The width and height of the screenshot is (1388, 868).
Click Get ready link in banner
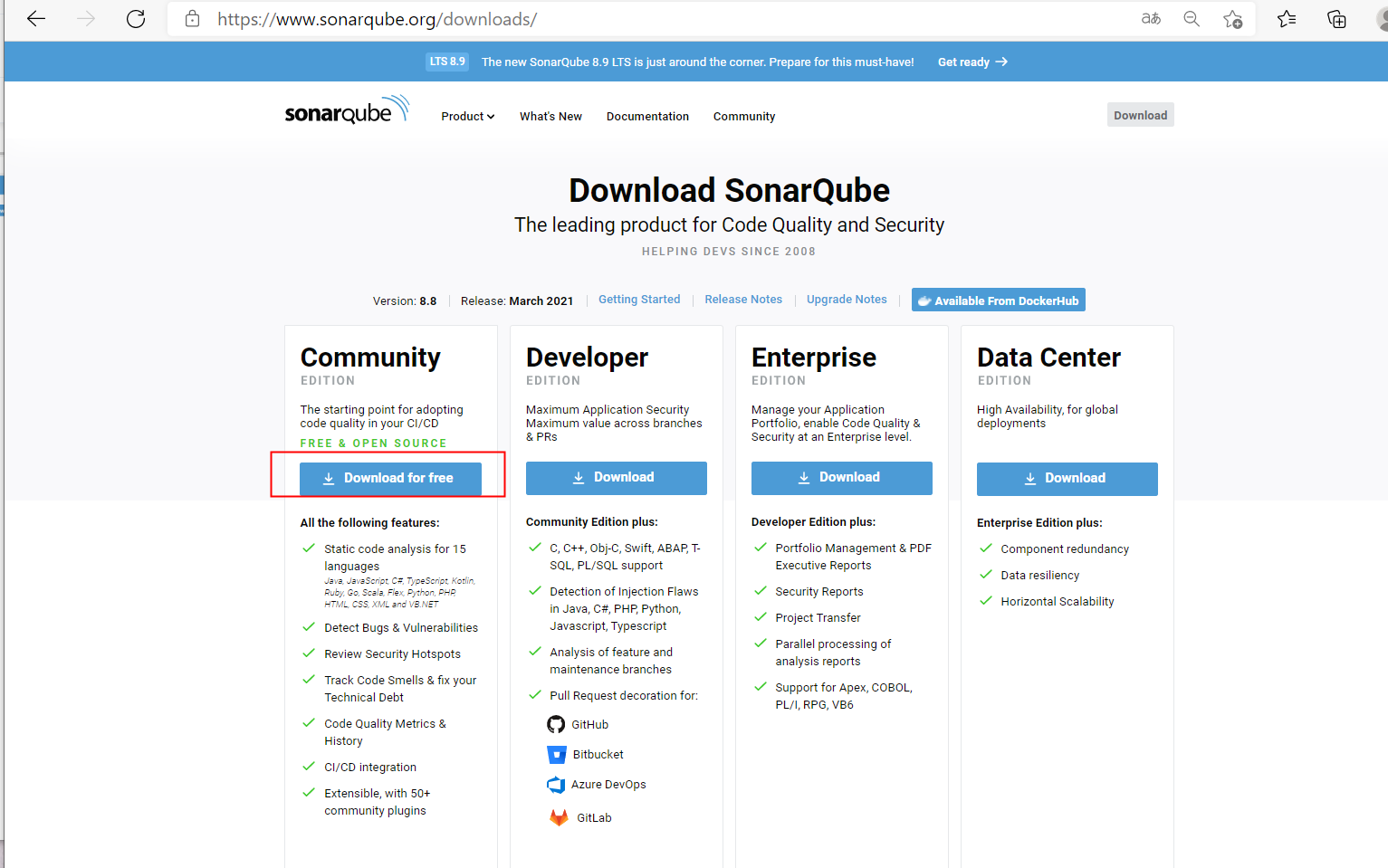tap(972, 62)
